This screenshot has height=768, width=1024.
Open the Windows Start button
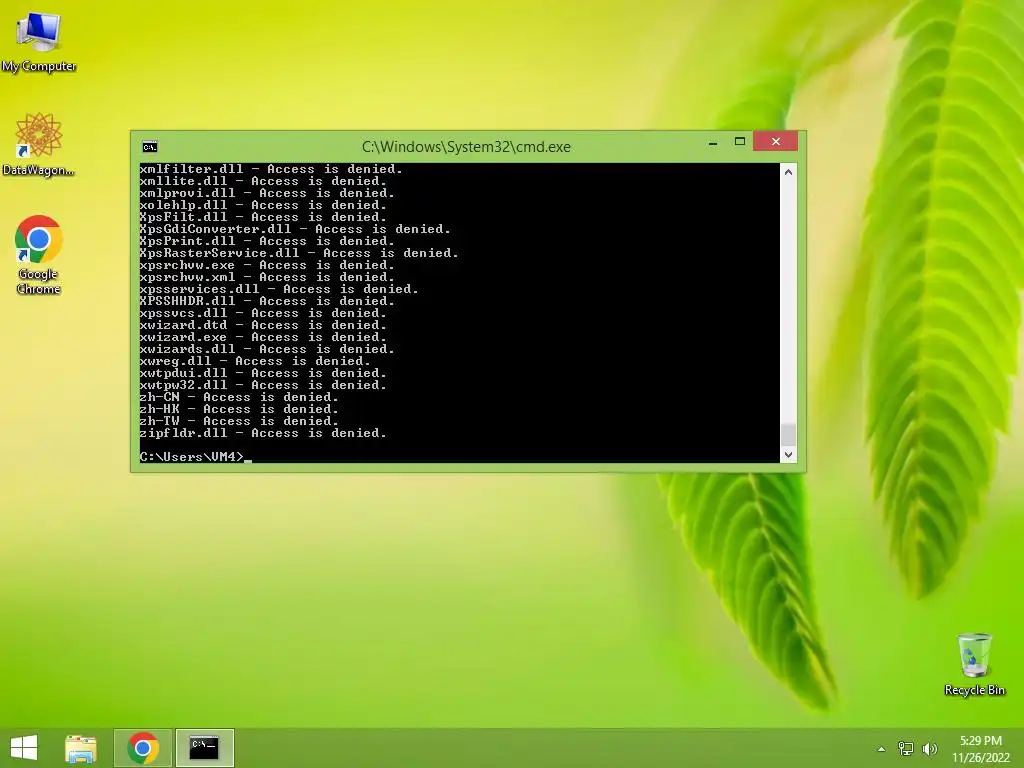tap(24, 748)
